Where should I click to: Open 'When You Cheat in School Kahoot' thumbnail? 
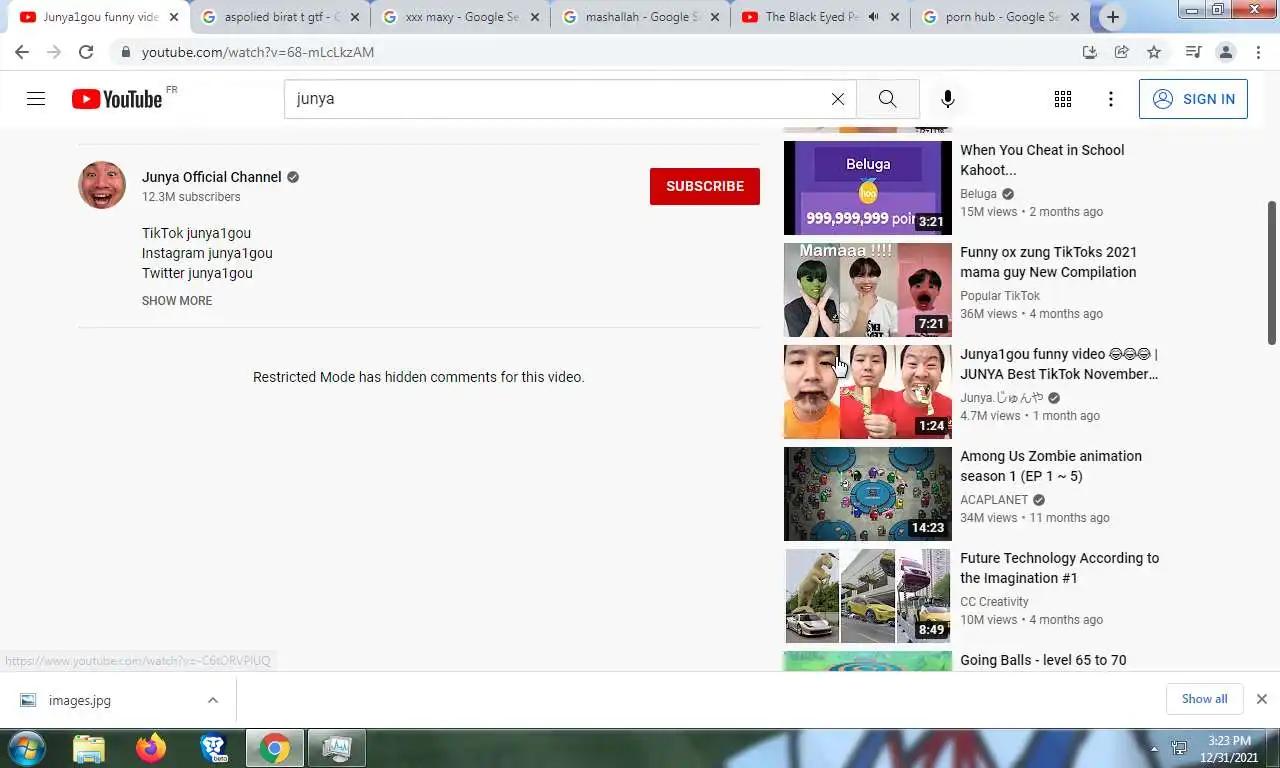tap(868, 188)
